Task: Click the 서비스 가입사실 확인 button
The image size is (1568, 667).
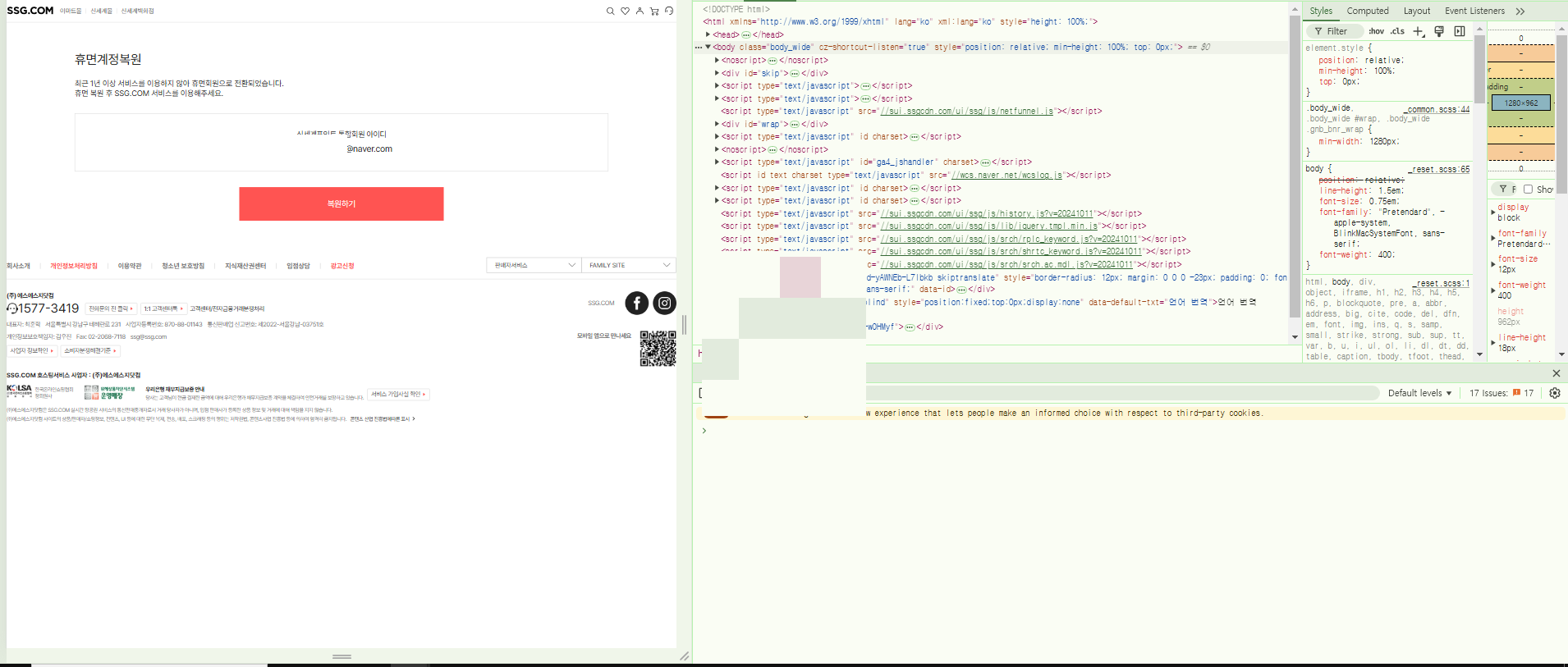Action: 398,394
